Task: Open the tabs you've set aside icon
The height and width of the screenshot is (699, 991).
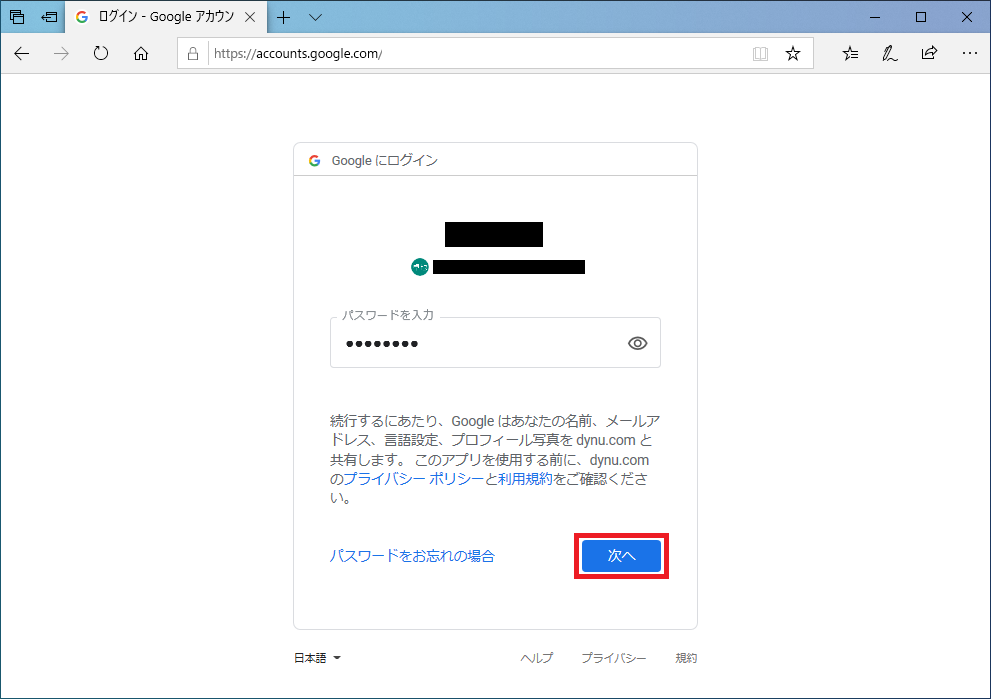Action: click(x=17, y=17)
